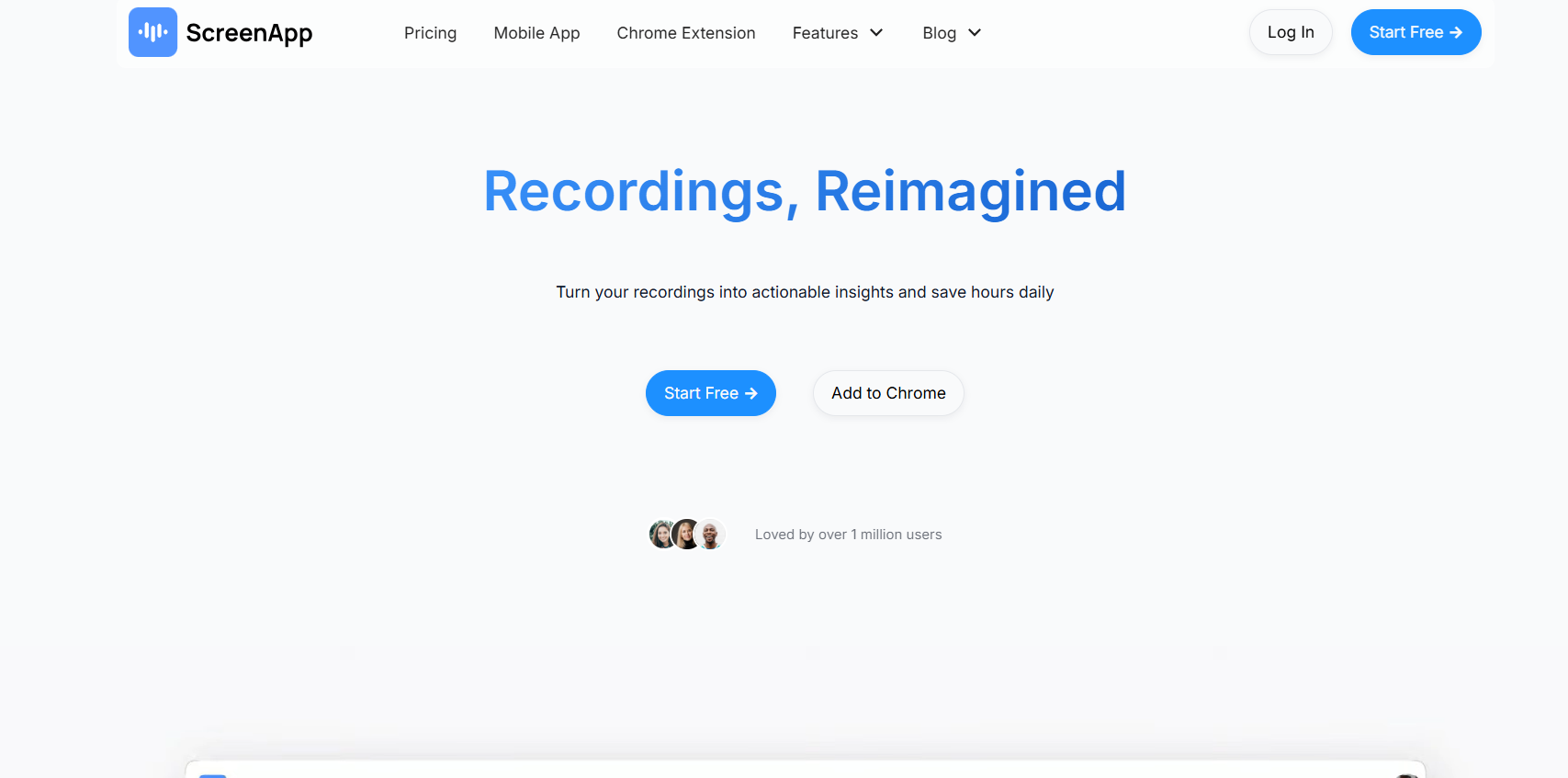Click the Start Free button in hero section

click(711, 393)
